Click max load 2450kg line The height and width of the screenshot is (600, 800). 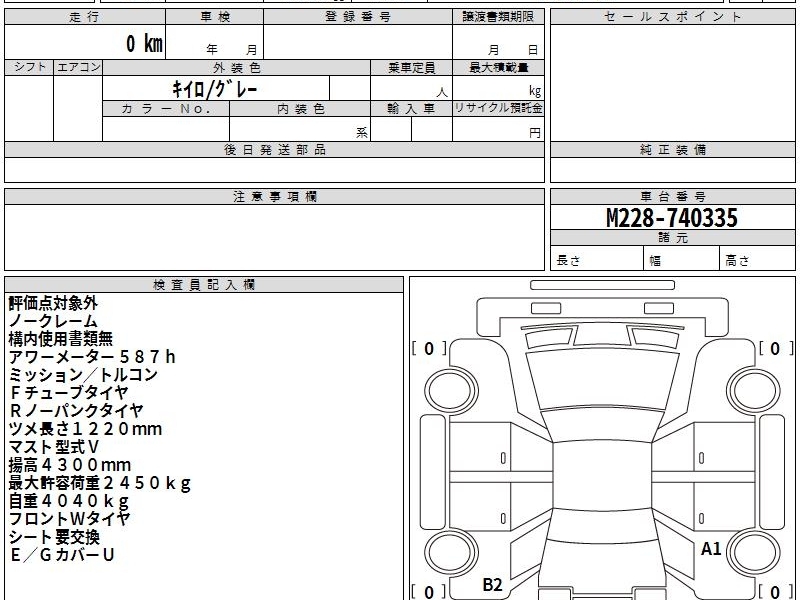[x=99, y=483]
